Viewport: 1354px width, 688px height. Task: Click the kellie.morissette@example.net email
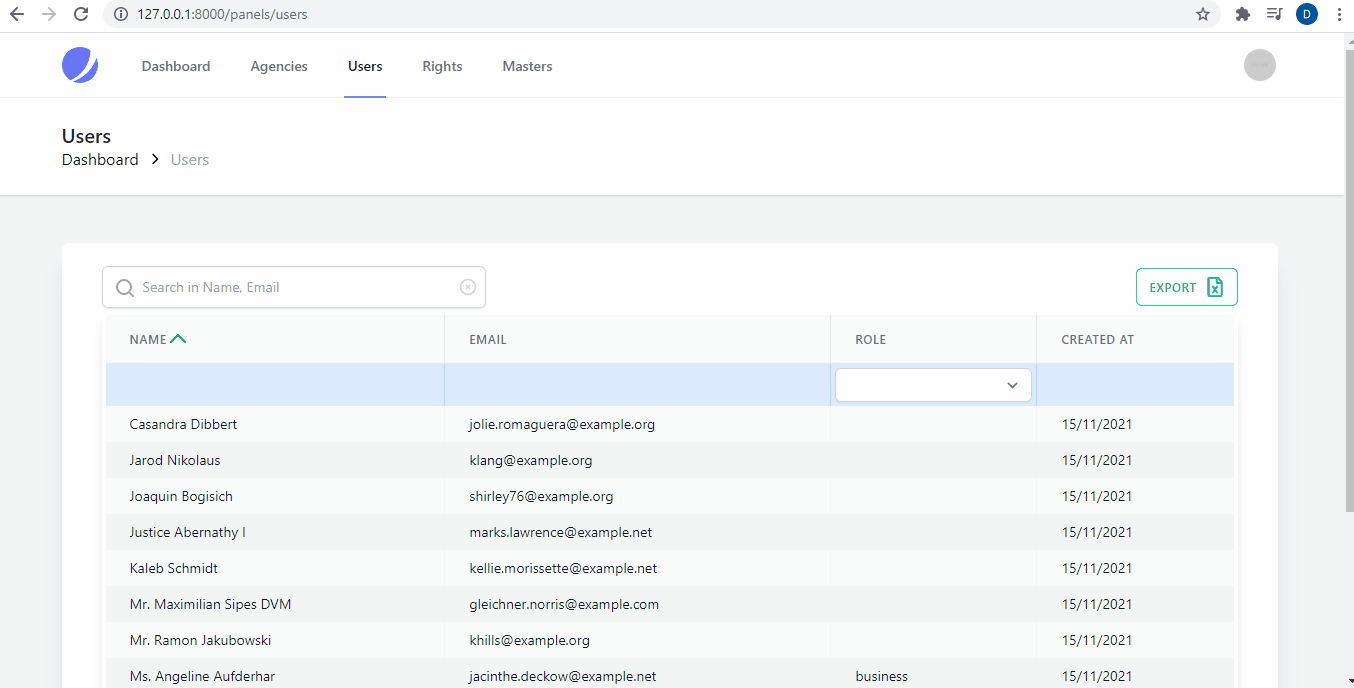point(563,568)
